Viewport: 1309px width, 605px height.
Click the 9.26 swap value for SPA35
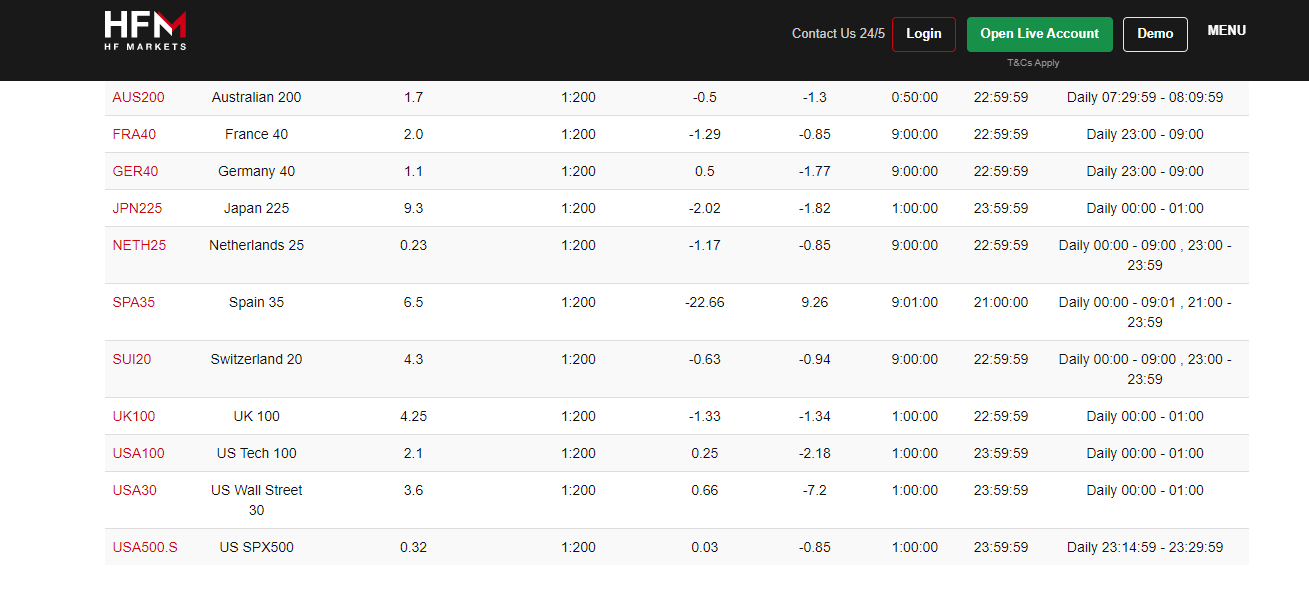(x=815, y=302)
